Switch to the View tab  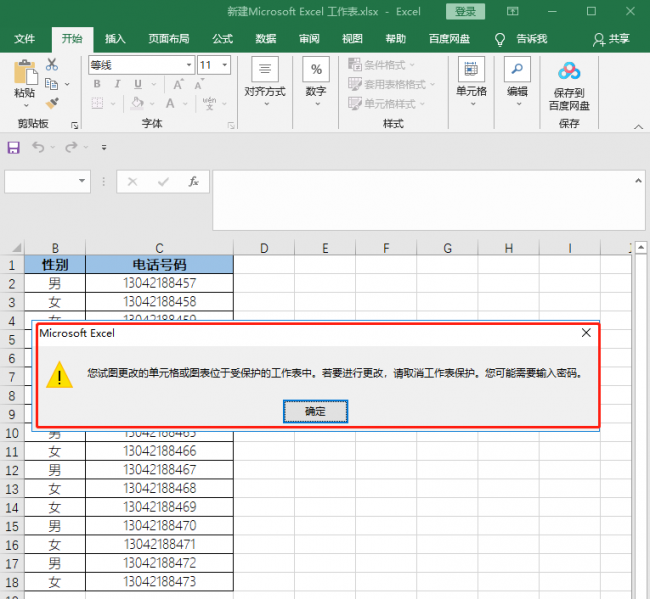pos(352,39)
